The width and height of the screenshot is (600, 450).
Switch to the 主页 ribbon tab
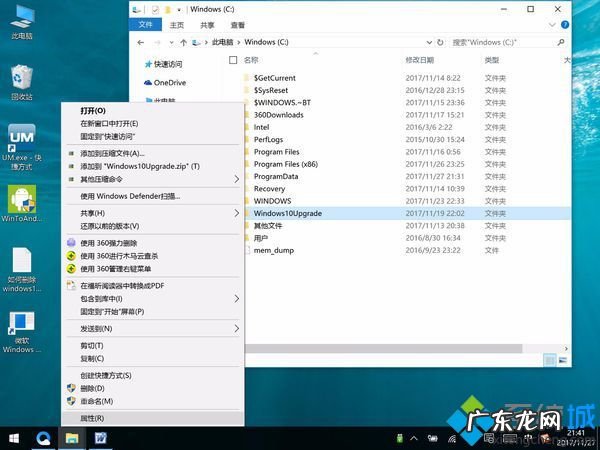tap(177, 25)
